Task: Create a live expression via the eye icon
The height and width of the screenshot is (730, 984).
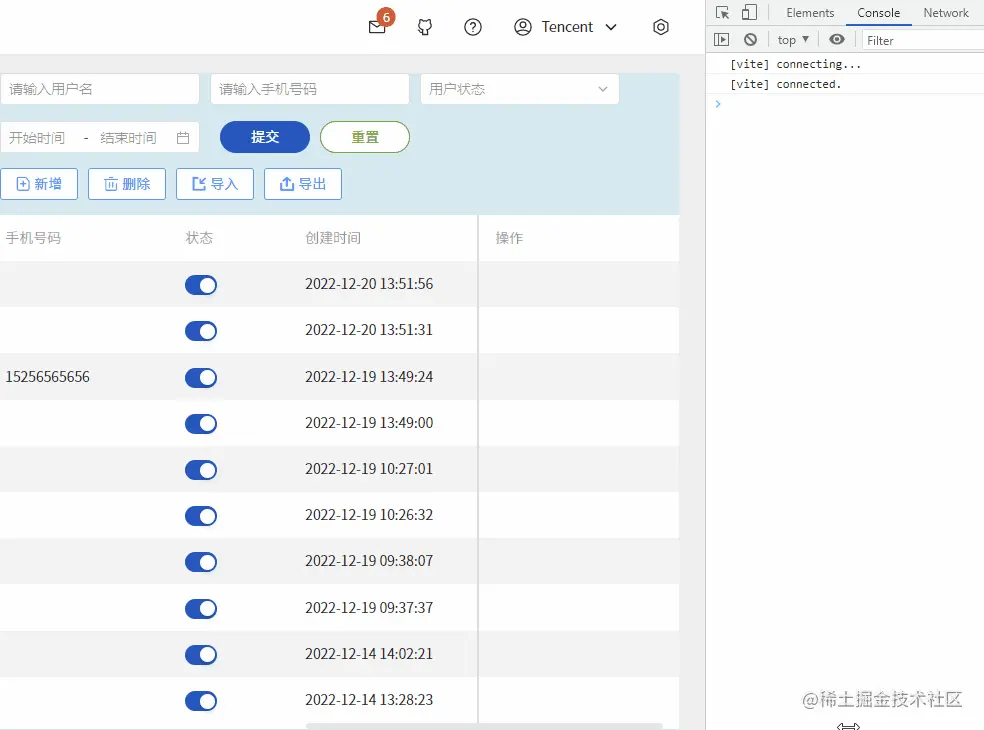Action: pyautogui.click(x=836, y=39)
